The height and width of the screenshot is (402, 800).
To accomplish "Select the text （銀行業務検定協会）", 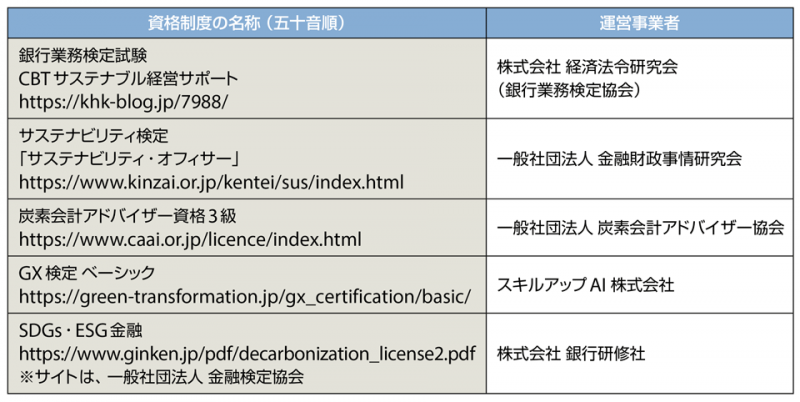I will pos(569,90).
